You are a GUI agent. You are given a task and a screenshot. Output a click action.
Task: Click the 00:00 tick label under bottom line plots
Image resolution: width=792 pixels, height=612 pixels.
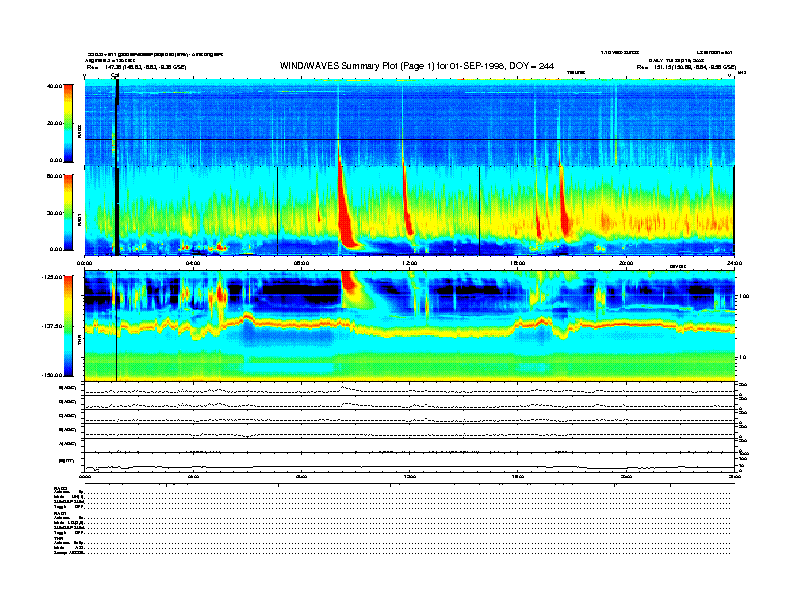tap(84, 476)
